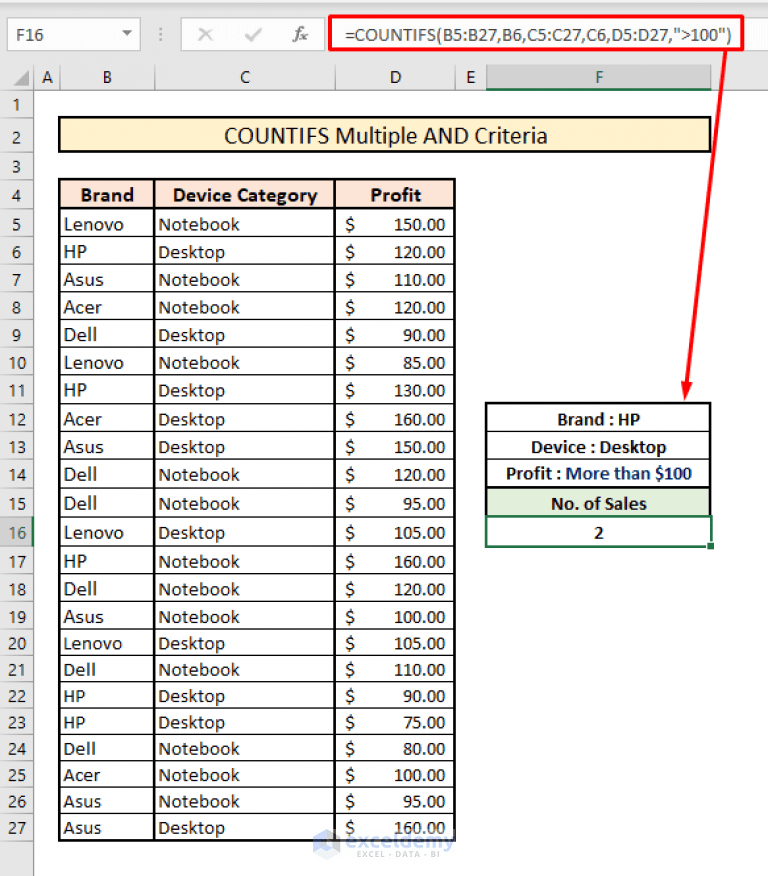Select cell C26 containing Notebook

(245, 801)
